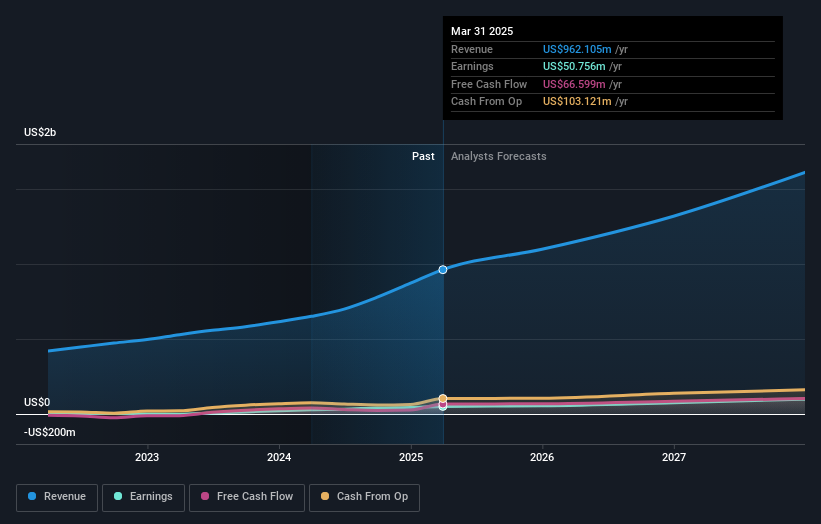Viewport: 821px width, 524px height.
Task: Click the US$50.756m earnings value in tooltip
Action: click(x=574, y=66)
